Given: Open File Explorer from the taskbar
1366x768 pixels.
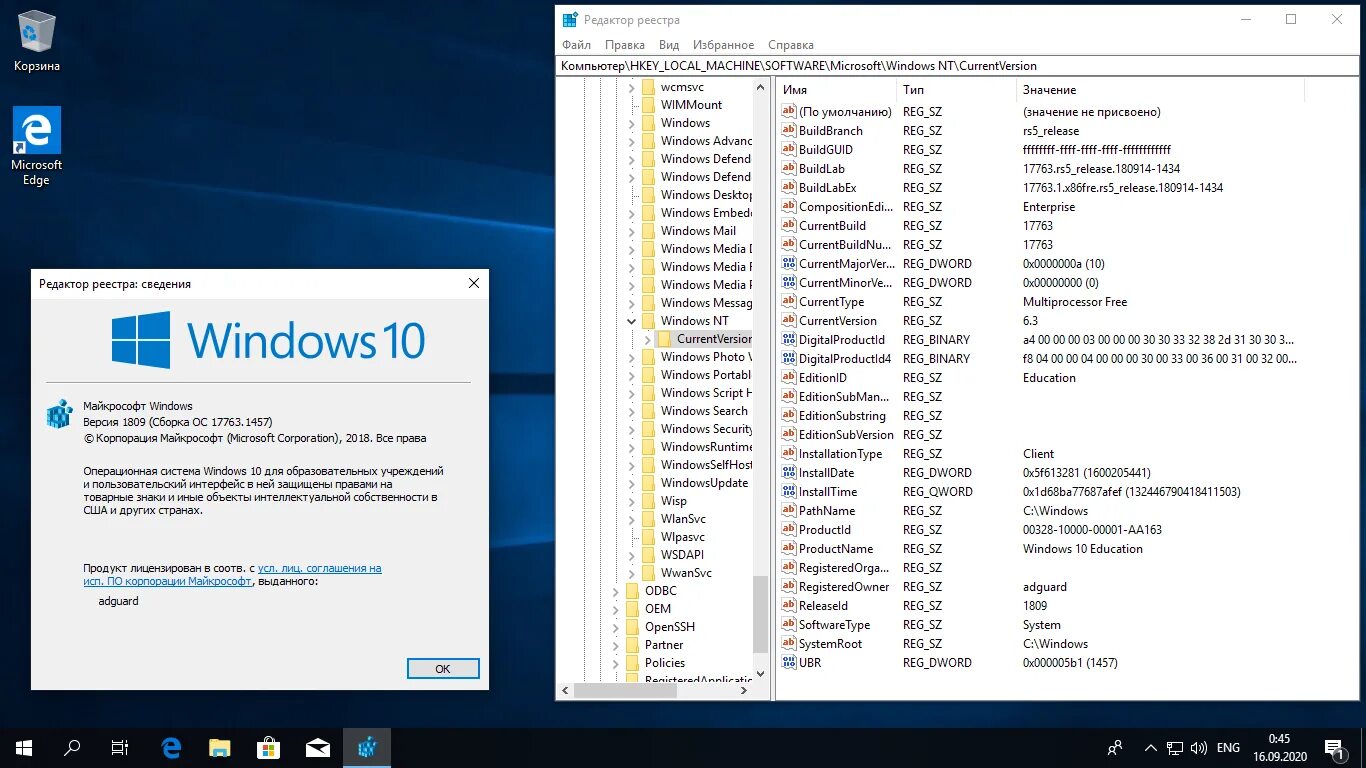Looking at the screenshot, I should coord(220,747).
